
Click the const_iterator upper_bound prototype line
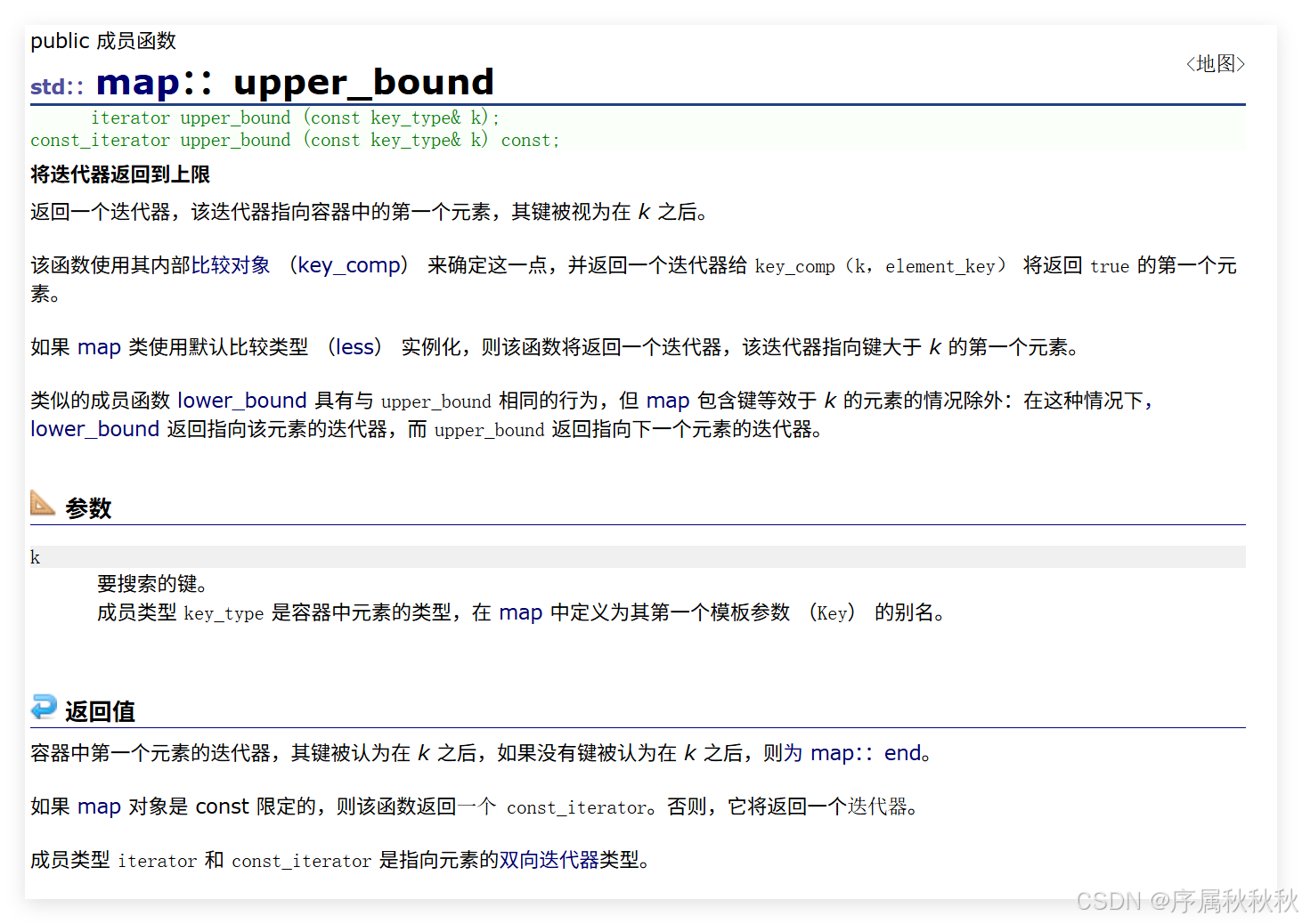point(295,140)
